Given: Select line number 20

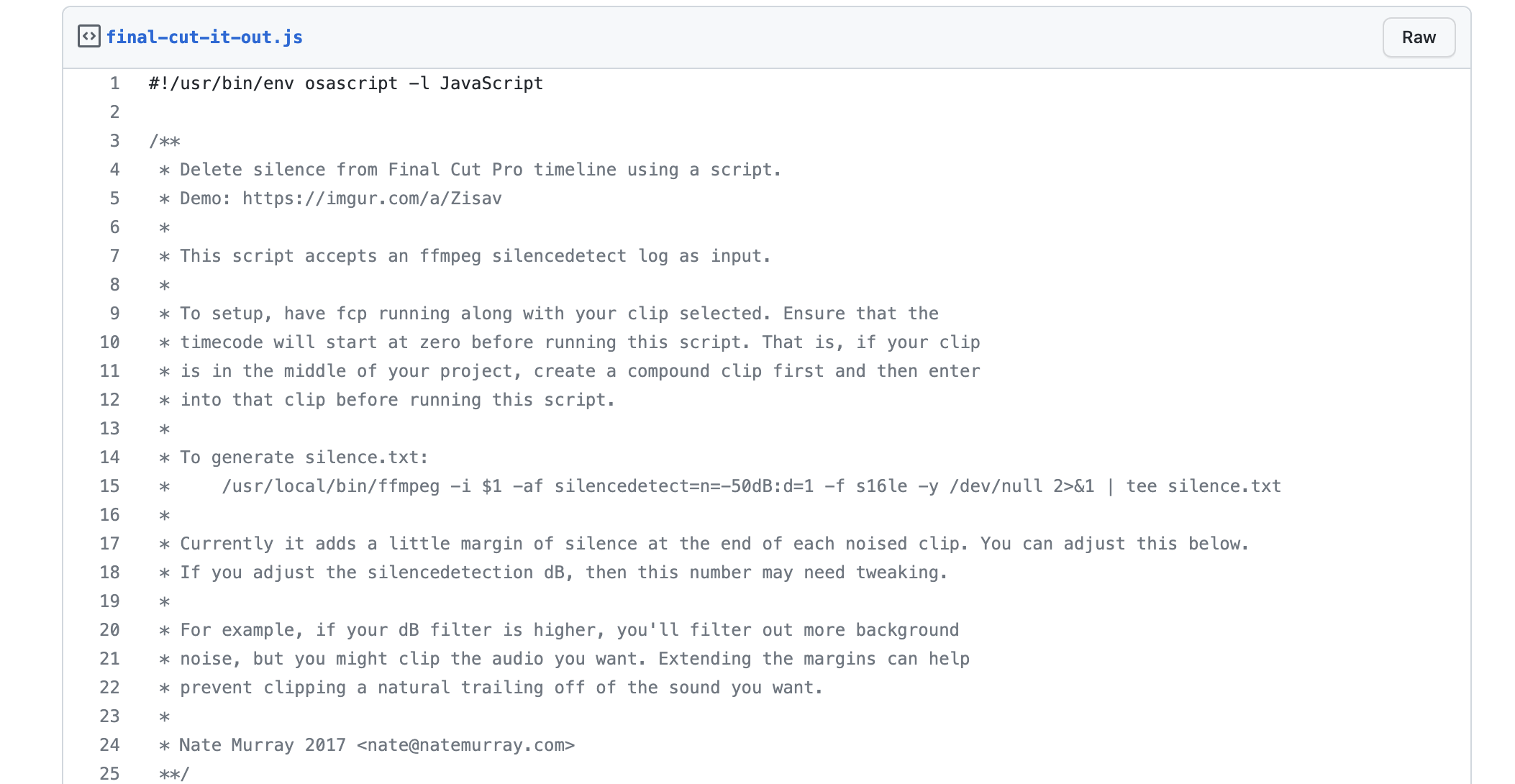Looking at the screenshot, I should click(109, 630).
